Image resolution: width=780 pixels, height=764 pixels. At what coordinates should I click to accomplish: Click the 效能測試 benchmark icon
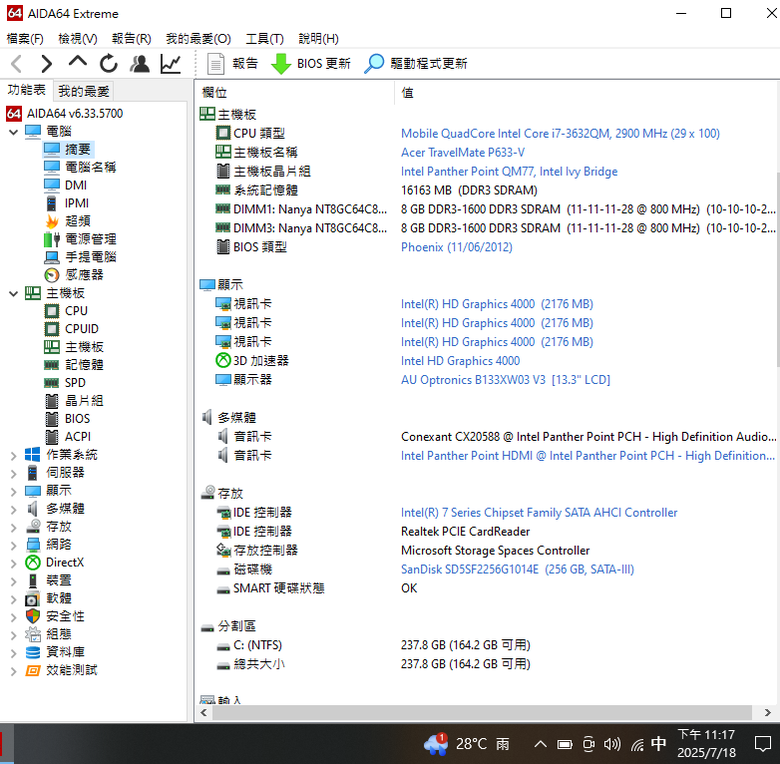tap(33, 670)
